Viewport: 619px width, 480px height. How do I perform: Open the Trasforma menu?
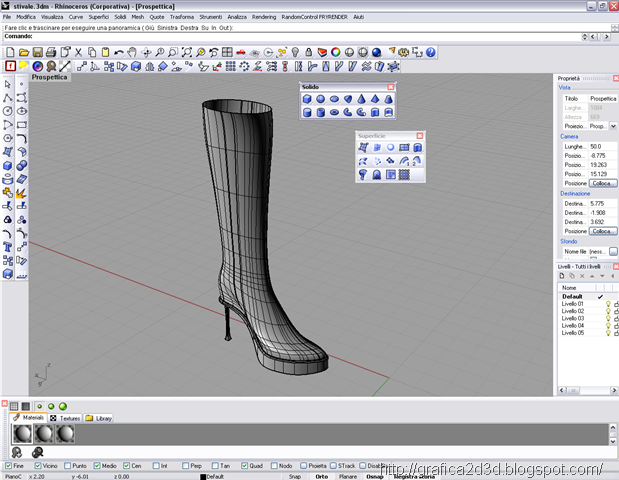click(182, 17)
